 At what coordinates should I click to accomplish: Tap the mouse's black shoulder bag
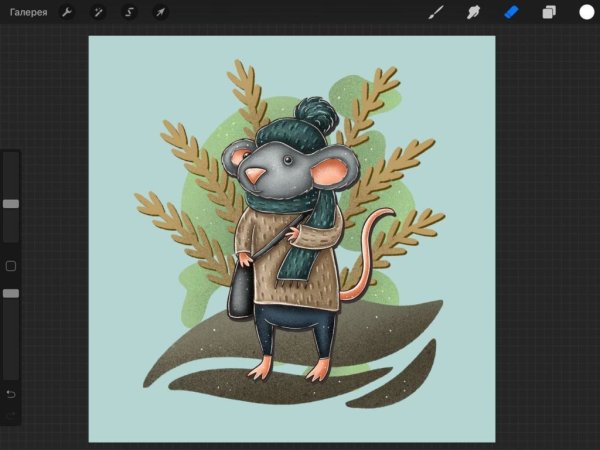[242, 292]
